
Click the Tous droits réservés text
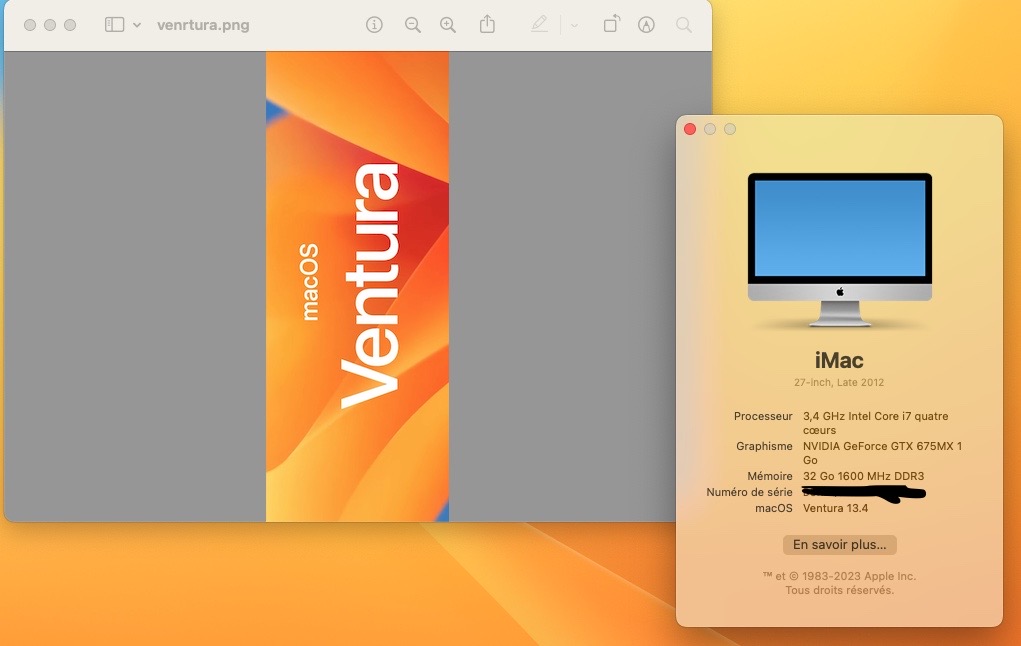[x=839, y=590]
